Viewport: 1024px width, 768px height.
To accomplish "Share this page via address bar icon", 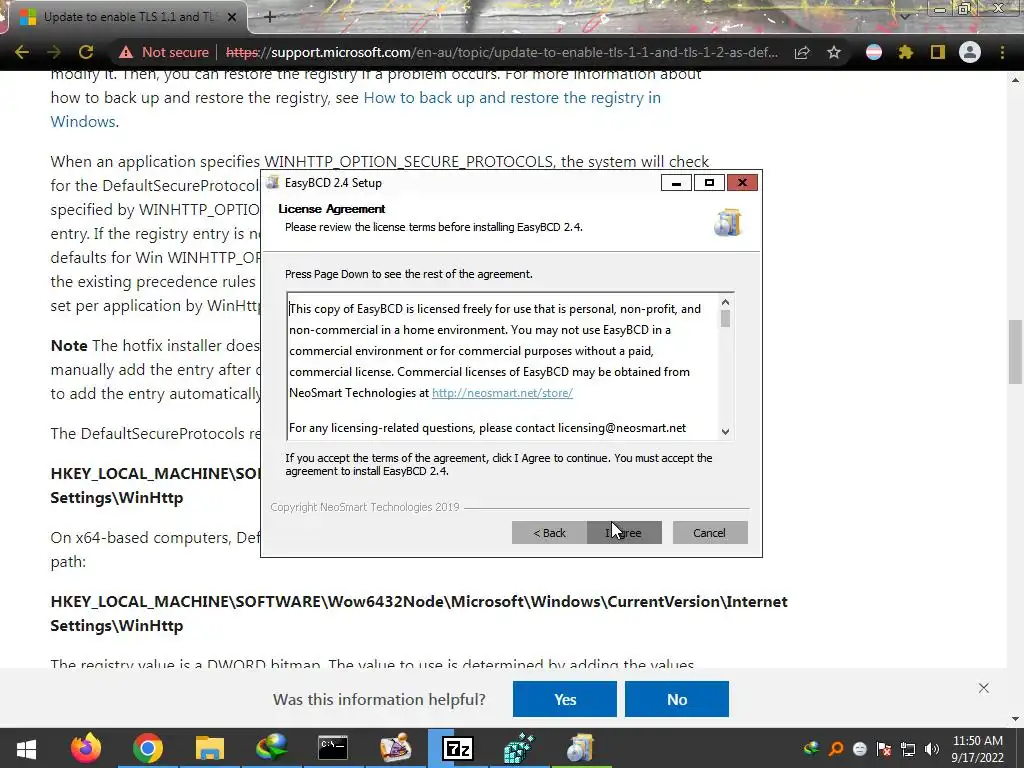I will pos(802,52).
